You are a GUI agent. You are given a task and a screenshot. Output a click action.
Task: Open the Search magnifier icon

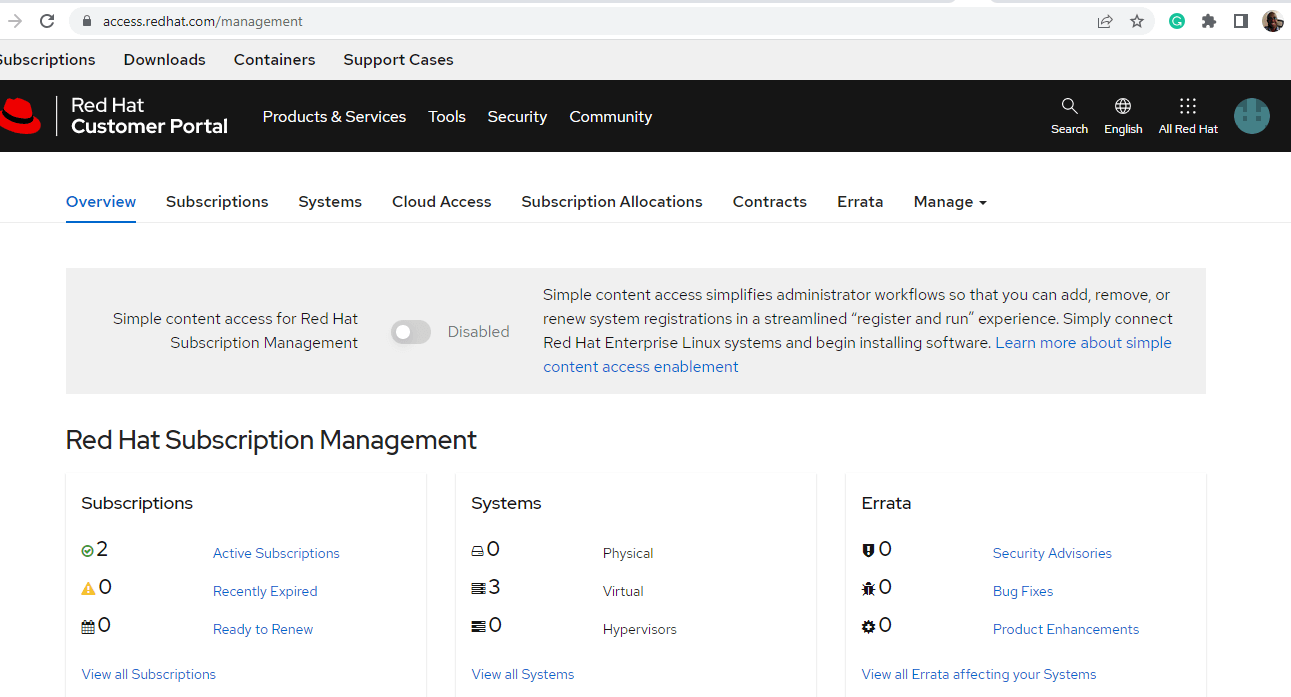tap(1069, 107)
